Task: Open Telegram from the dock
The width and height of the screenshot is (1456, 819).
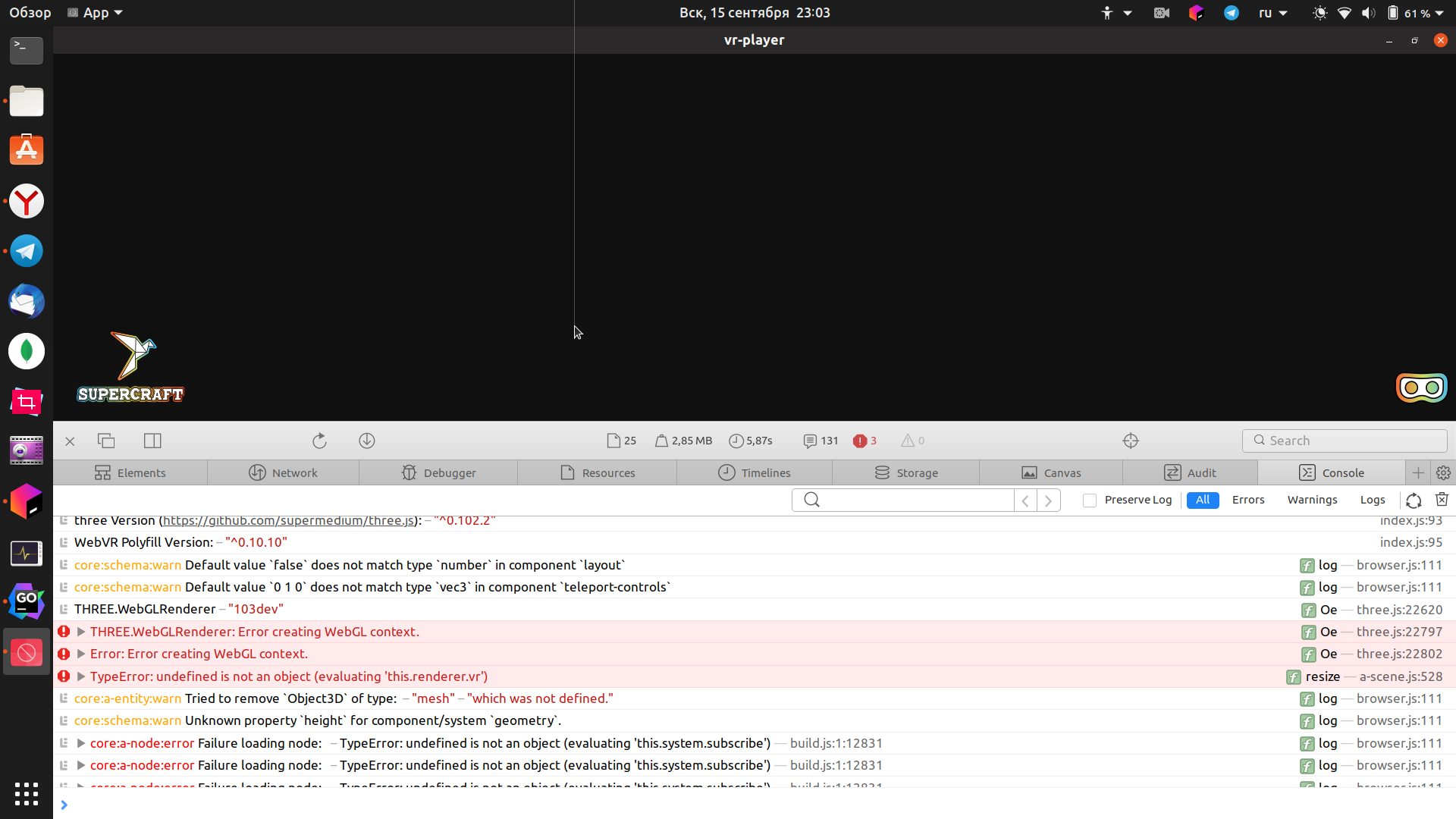Action: 26,251
